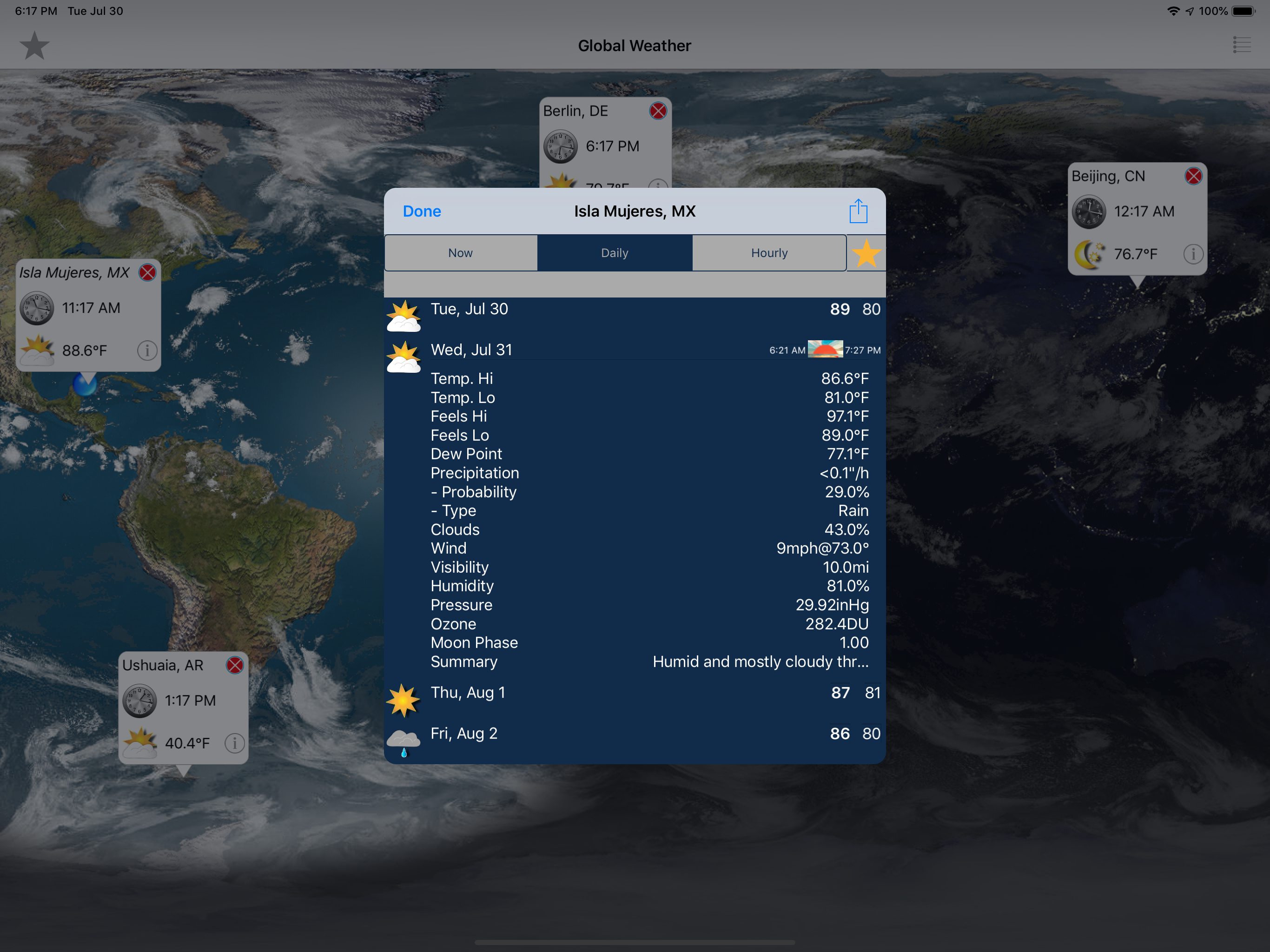Image resolution: width=1270 pixels, height=952 pixels.
Task: Open favorites star in top navigation bar
Action: 34,46
